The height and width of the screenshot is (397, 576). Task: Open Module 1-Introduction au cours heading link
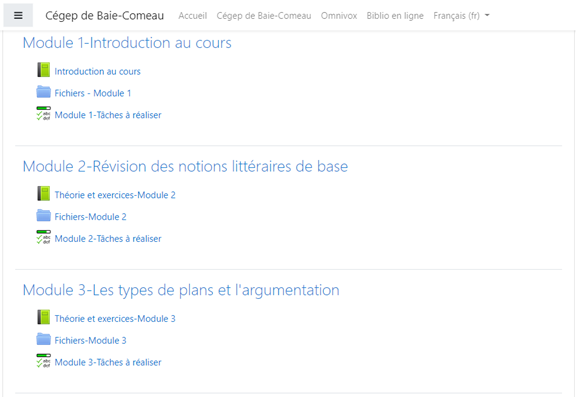coord(127,43)
